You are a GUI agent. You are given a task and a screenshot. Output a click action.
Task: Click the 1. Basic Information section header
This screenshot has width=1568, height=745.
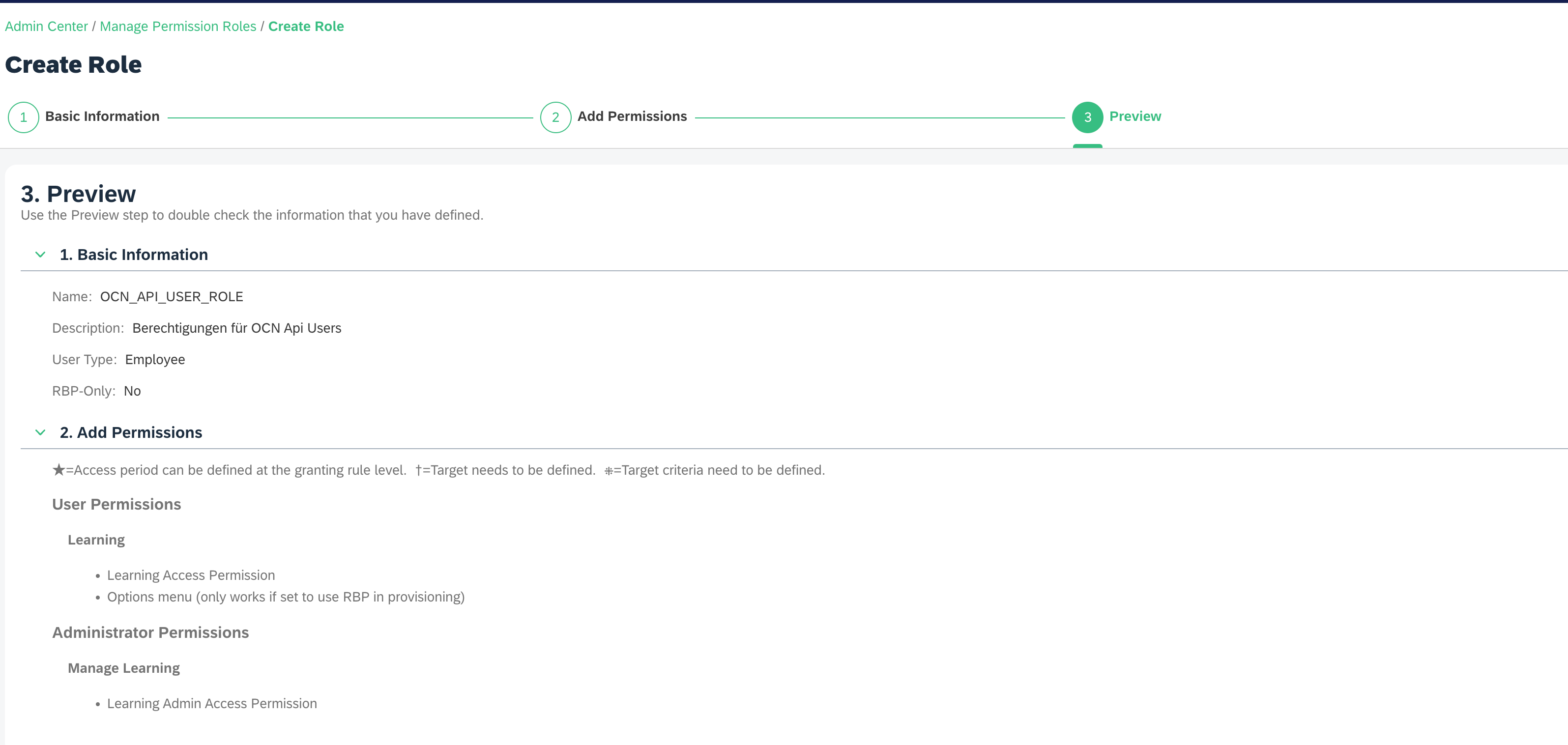pos(134,255)
